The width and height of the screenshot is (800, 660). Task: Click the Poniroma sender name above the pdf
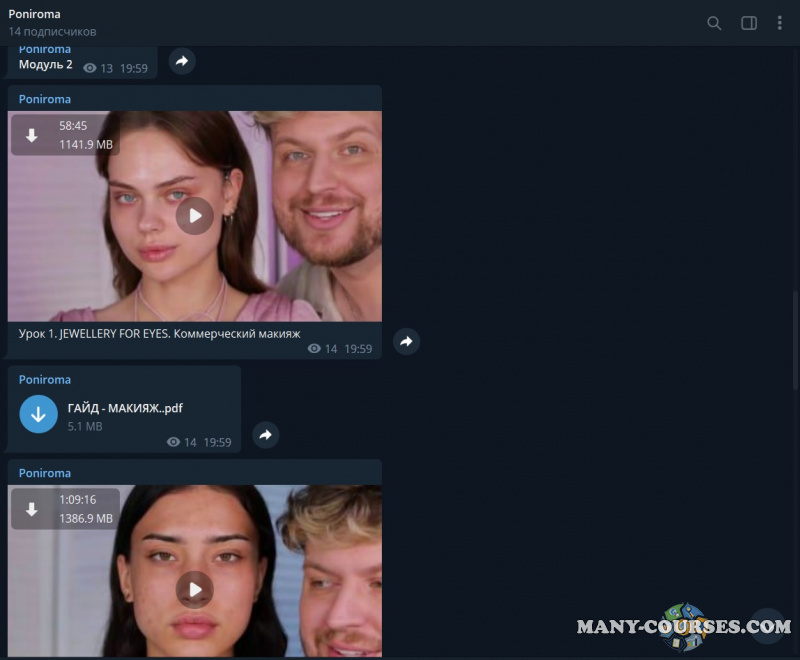tap(44, 379)
